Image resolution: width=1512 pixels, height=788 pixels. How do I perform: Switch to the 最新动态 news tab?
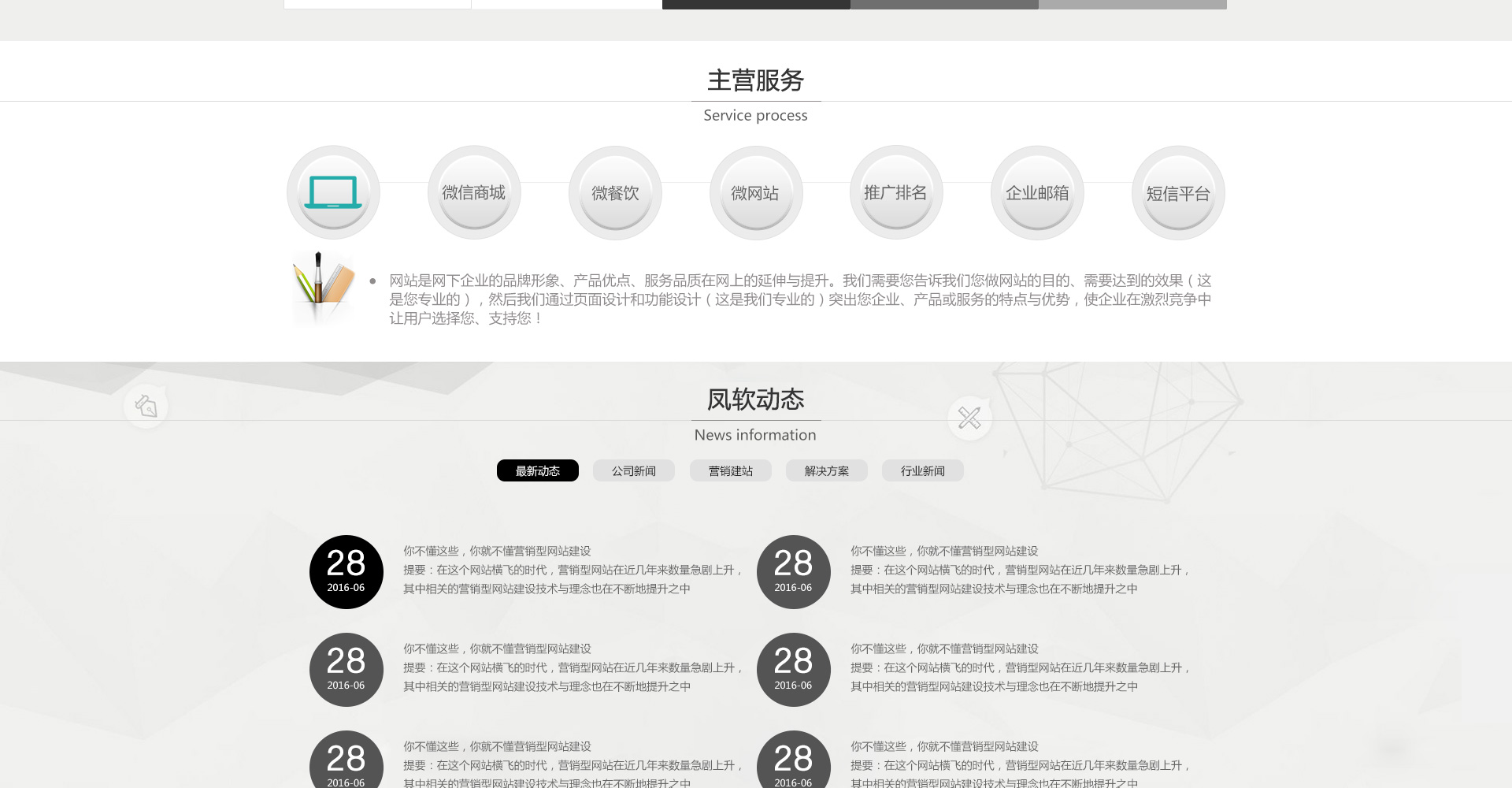pos(537,470)
